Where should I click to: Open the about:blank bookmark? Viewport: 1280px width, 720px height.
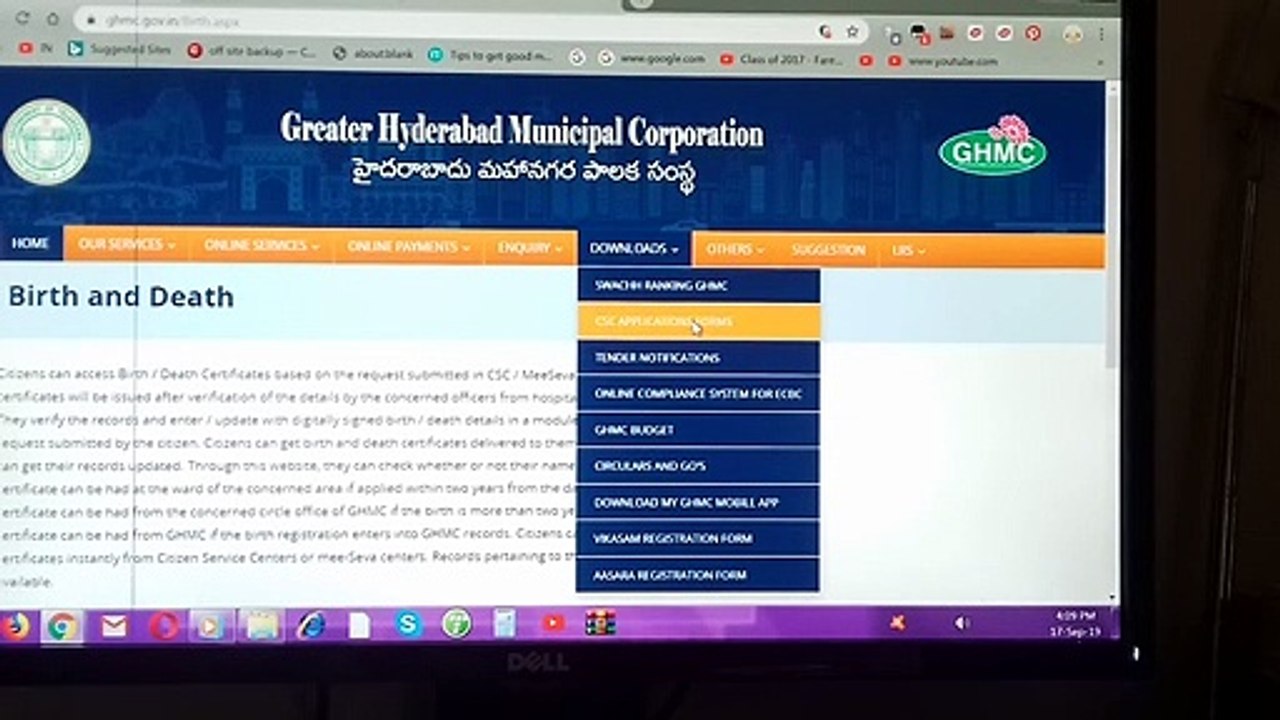[373, 53]
